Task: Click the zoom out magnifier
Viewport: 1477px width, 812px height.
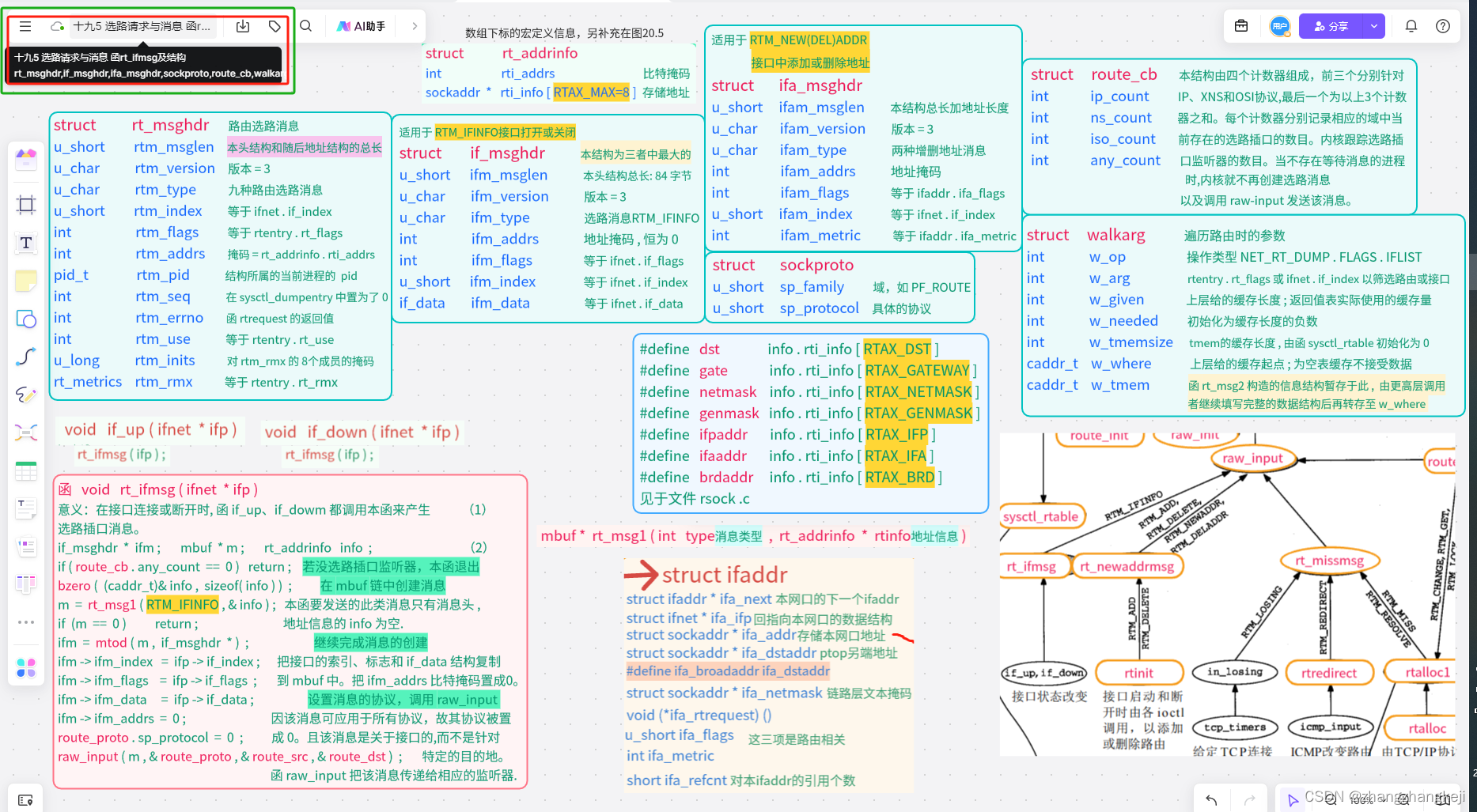Action: pyautogui.click(x=1331, y=800)
